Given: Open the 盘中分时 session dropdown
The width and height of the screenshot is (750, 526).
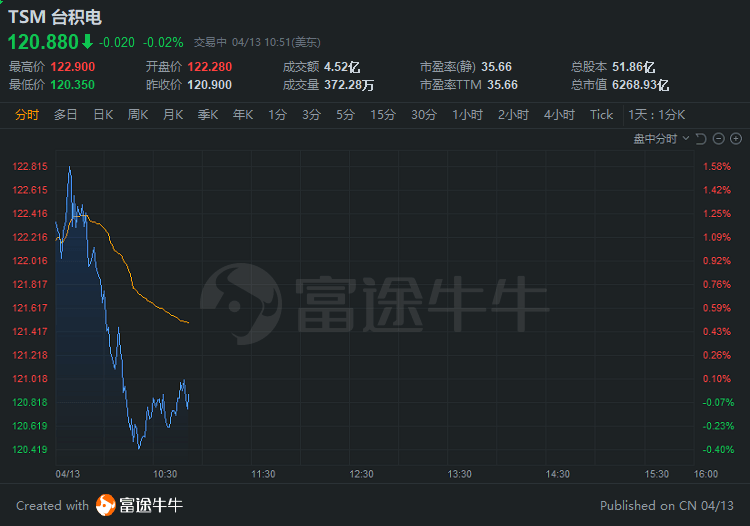Looking at the screenshot, I should (x=661, y=139).
